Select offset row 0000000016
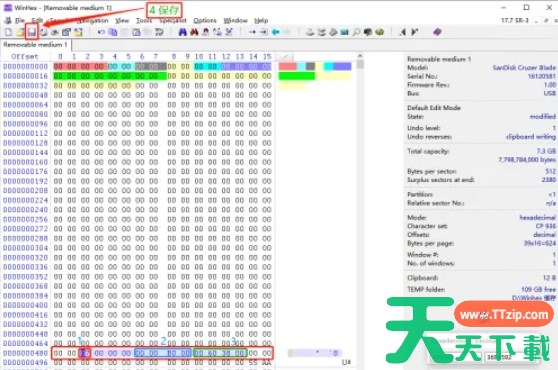This screenshot has height=370, width=558. tap(25, 76)
